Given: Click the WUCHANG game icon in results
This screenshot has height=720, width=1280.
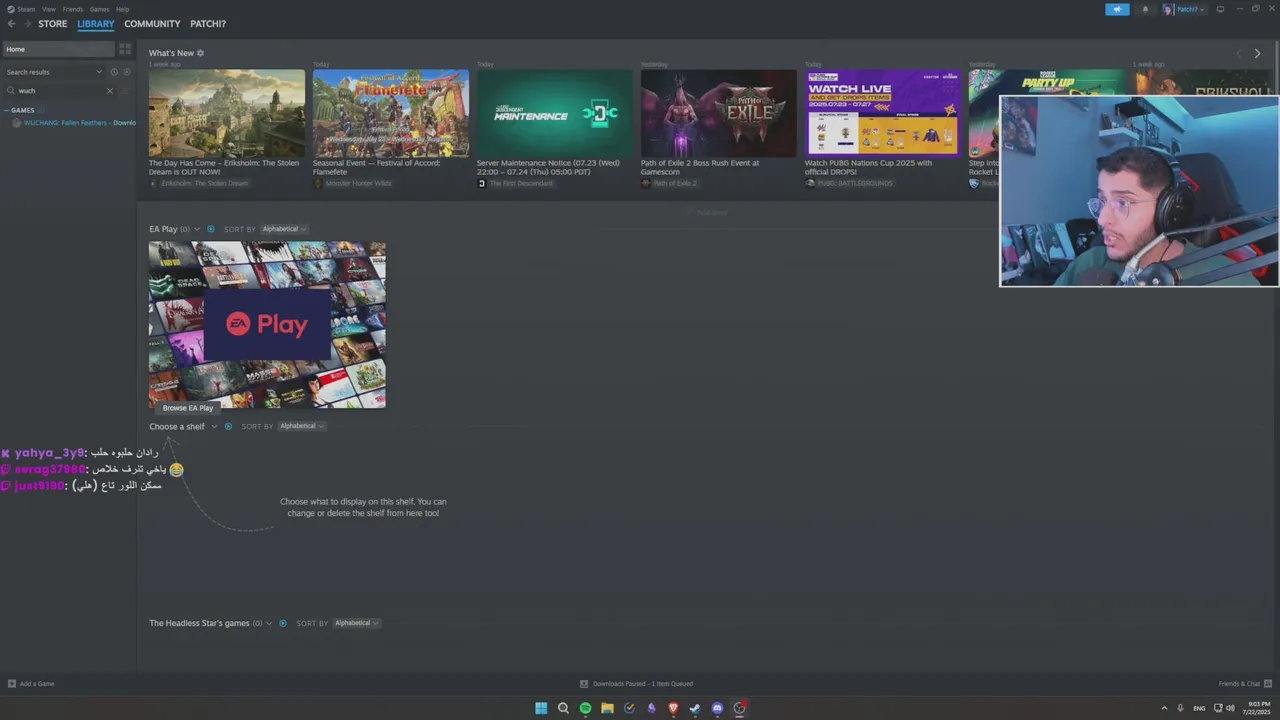Looking at the screenshot, I should point(17,123).
